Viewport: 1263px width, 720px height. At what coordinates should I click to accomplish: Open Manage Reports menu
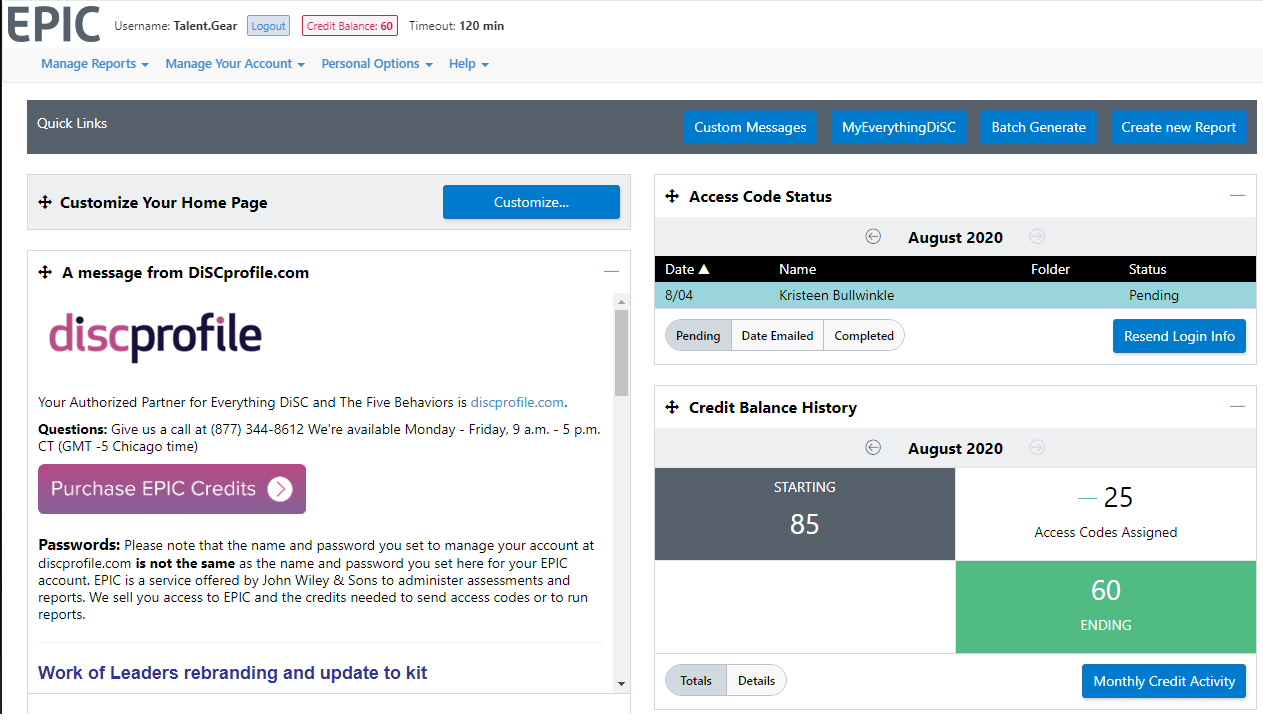95,64
